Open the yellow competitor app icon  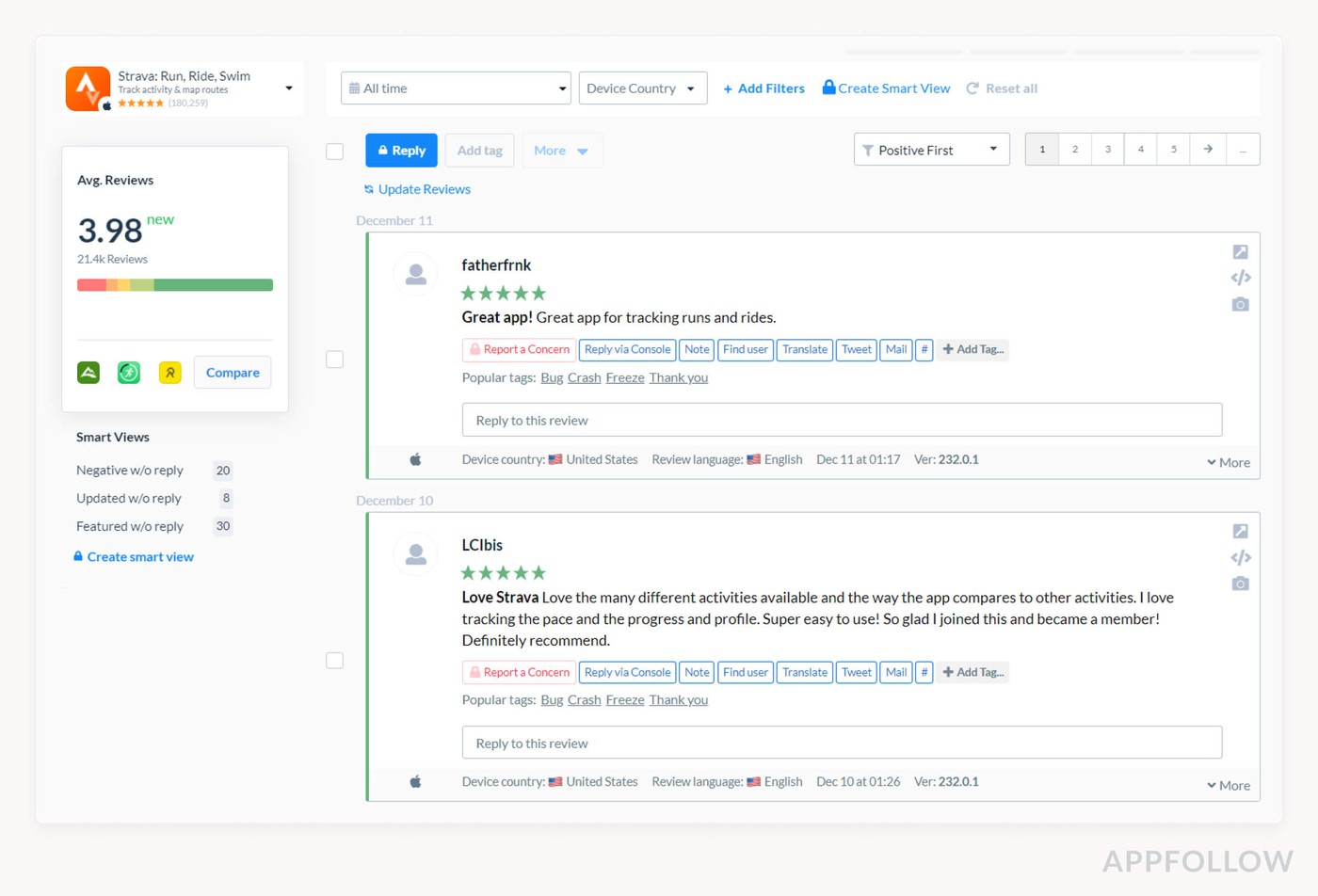[170, 373]
